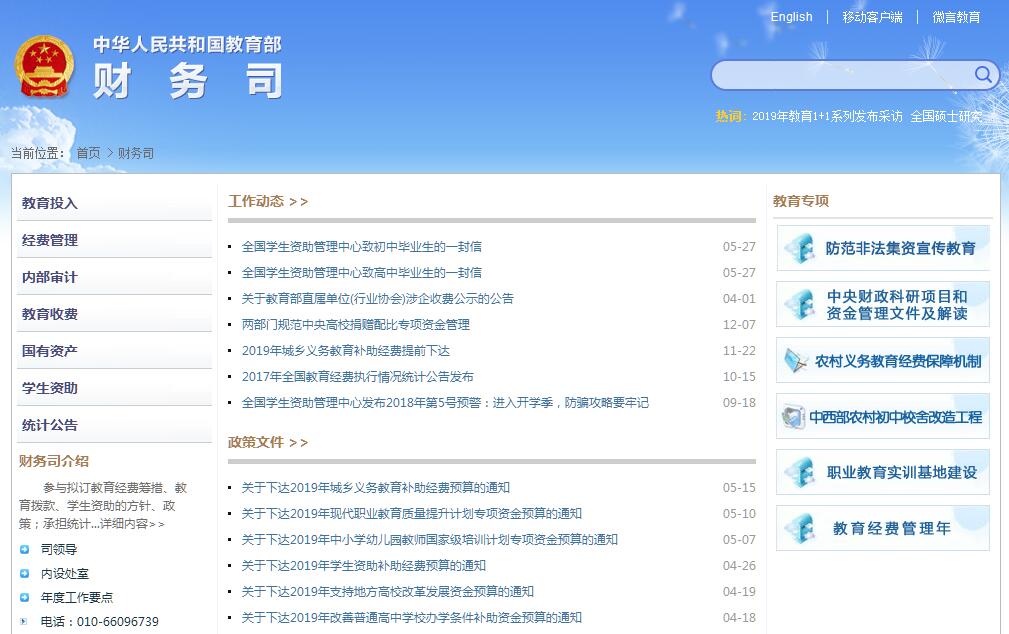
Task: Select 教育投入 in the left menu
Action: pyautogui.click(x=50, y=203)
